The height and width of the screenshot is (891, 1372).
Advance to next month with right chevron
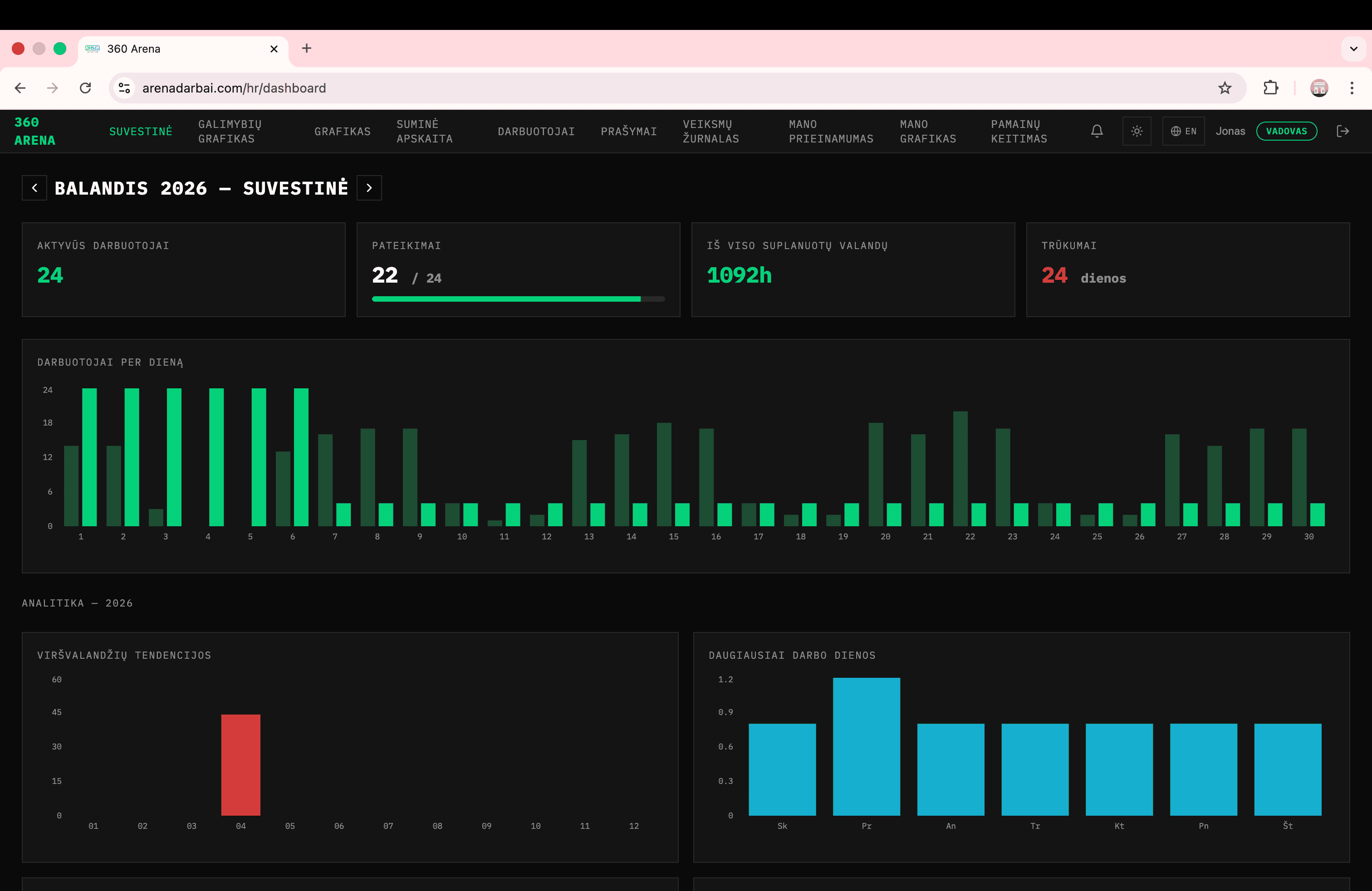point(369,187)
